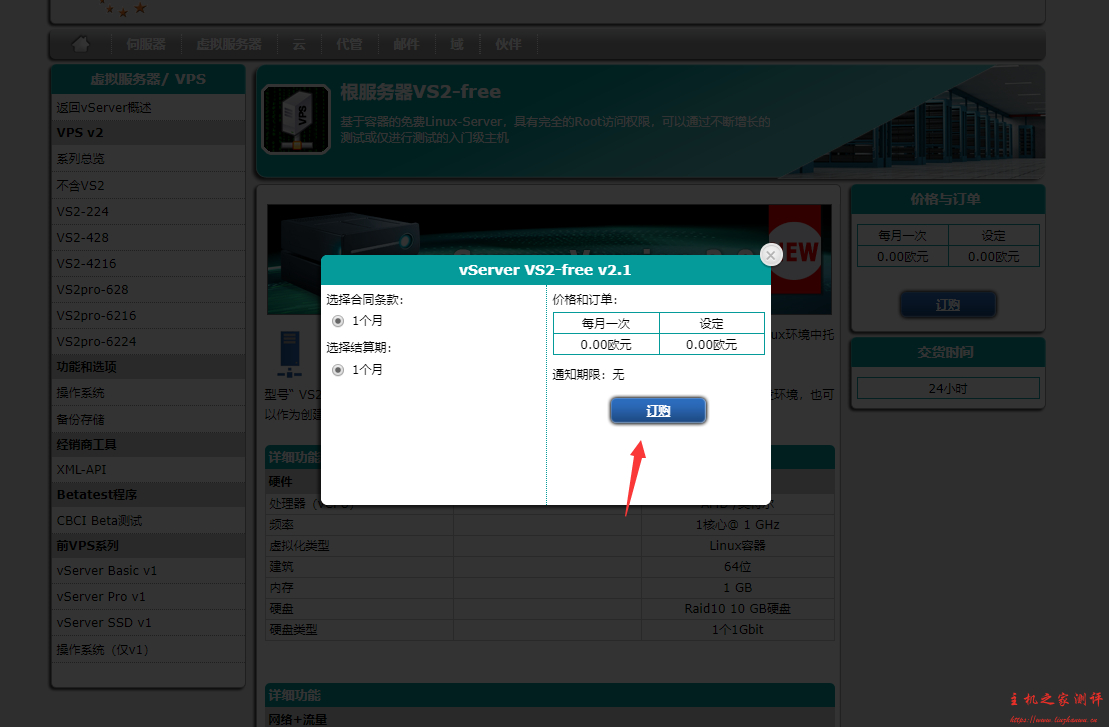The width and height of the screenshot is (1109, 727).
Task: Click the 订购 button in price sidebar
Action: point(948,305)
